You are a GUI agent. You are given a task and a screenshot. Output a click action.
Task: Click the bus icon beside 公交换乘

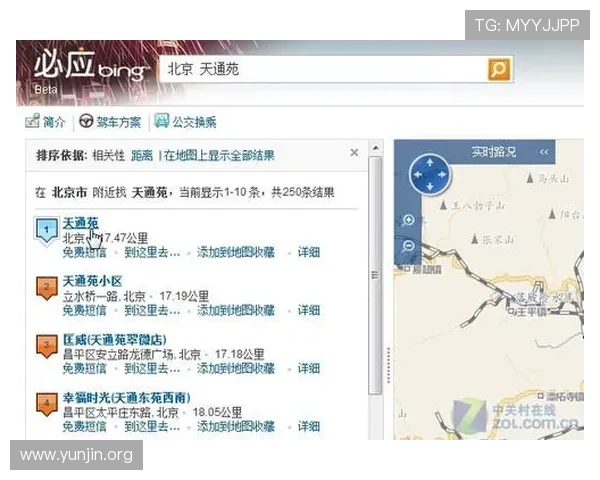click(161, 121)
